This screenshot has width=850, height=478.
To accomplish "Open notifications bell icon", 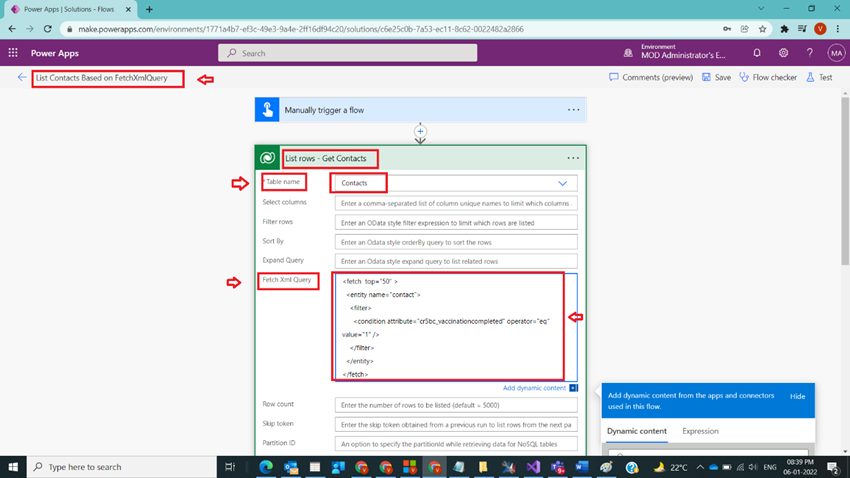I will (757, 53).
